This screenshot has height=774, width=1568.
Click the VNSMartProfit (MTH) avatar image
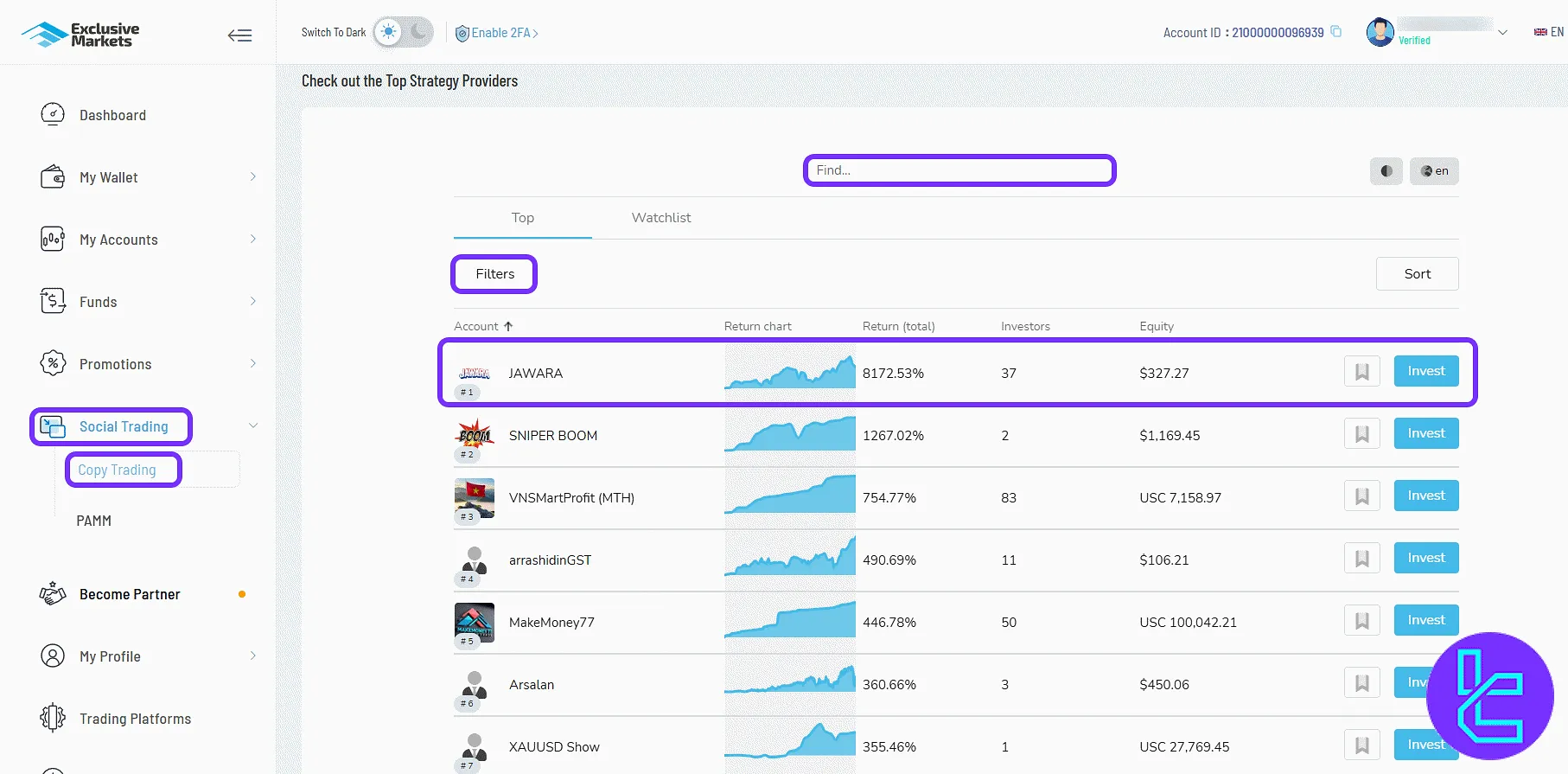(x=475, y=498)
